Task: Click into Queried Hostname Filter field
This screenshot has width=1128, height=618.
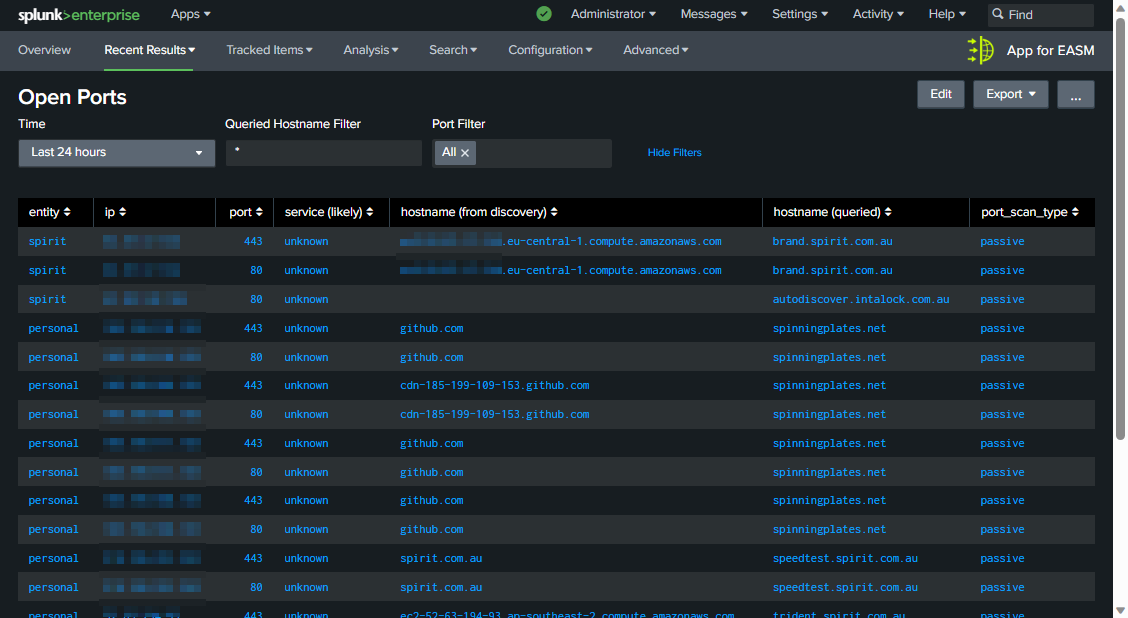Action: coord(324,153)
